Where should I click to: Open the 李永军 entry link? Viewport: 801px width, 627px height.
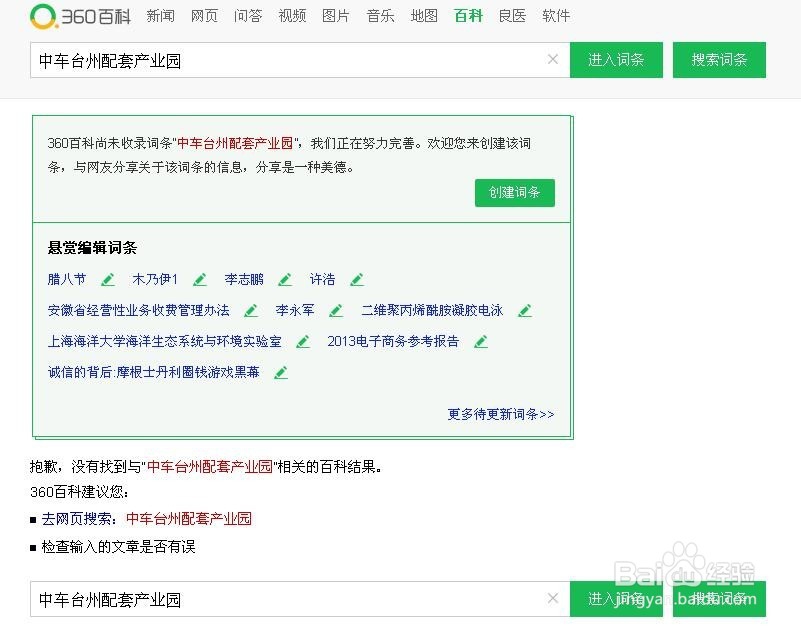(295, 311)
